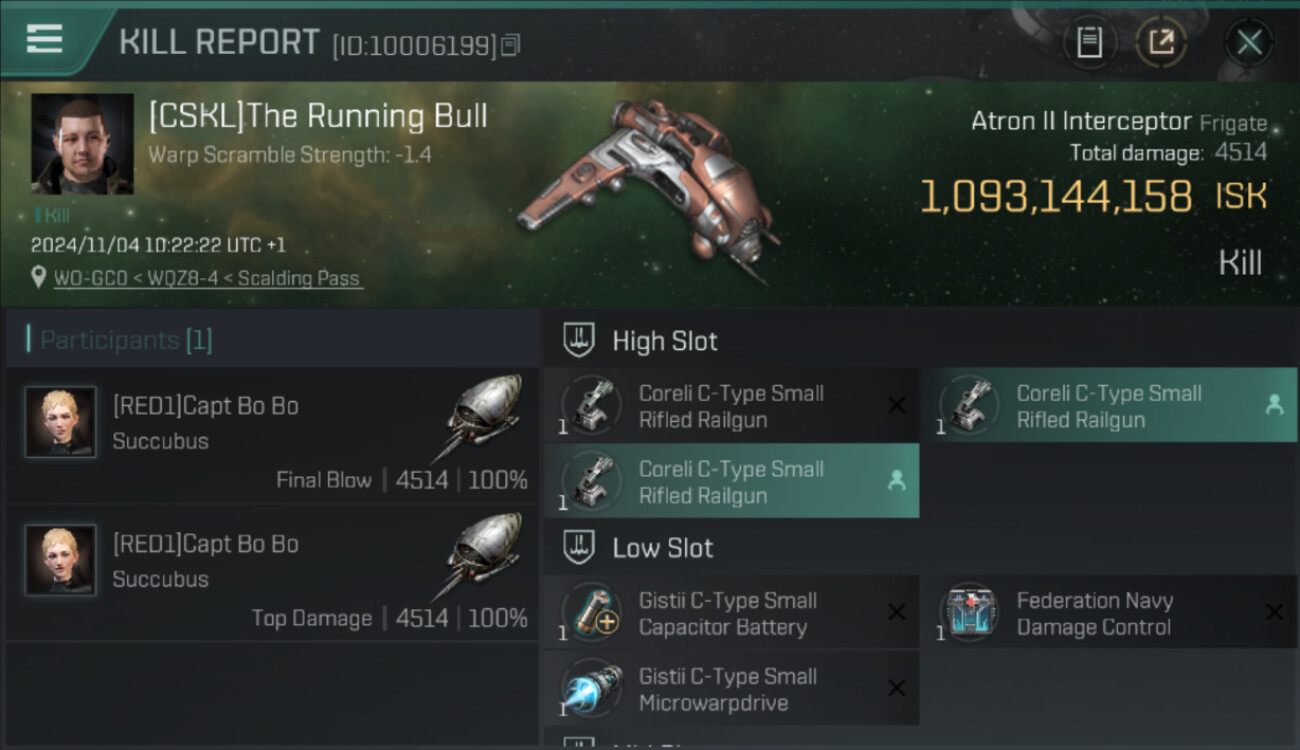Viewport: 1300px width, 750px height.
Task: Expand the Low Slot section
Action: [x=638, y=548]
